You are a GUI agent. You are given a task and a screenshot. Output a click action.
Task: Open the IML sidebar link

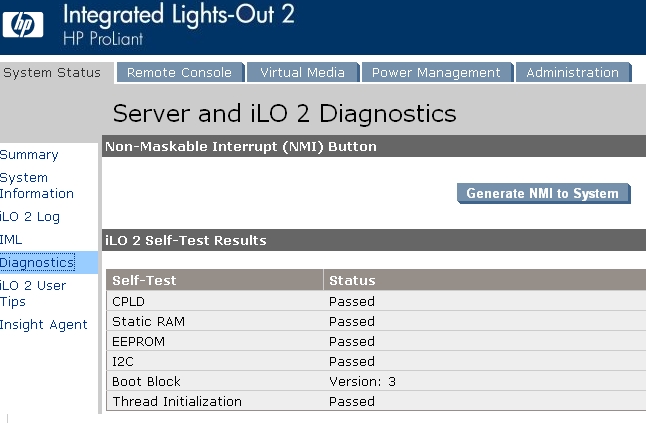[11, 240]
